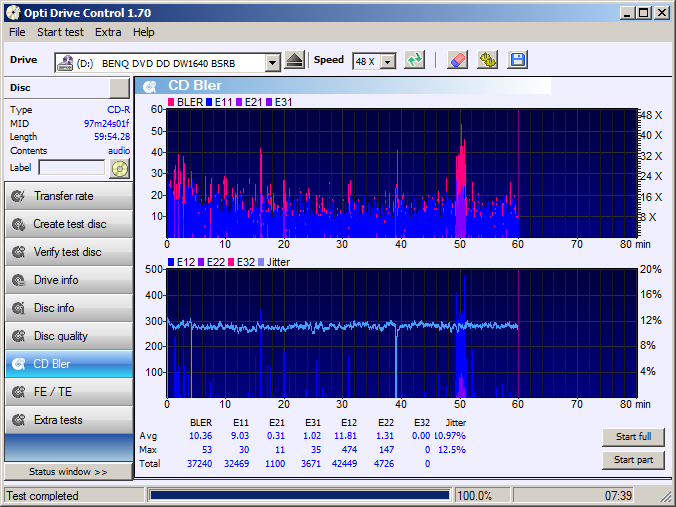
Task: Open the Drive selection dropdown arrow
Action: (272, 63)
